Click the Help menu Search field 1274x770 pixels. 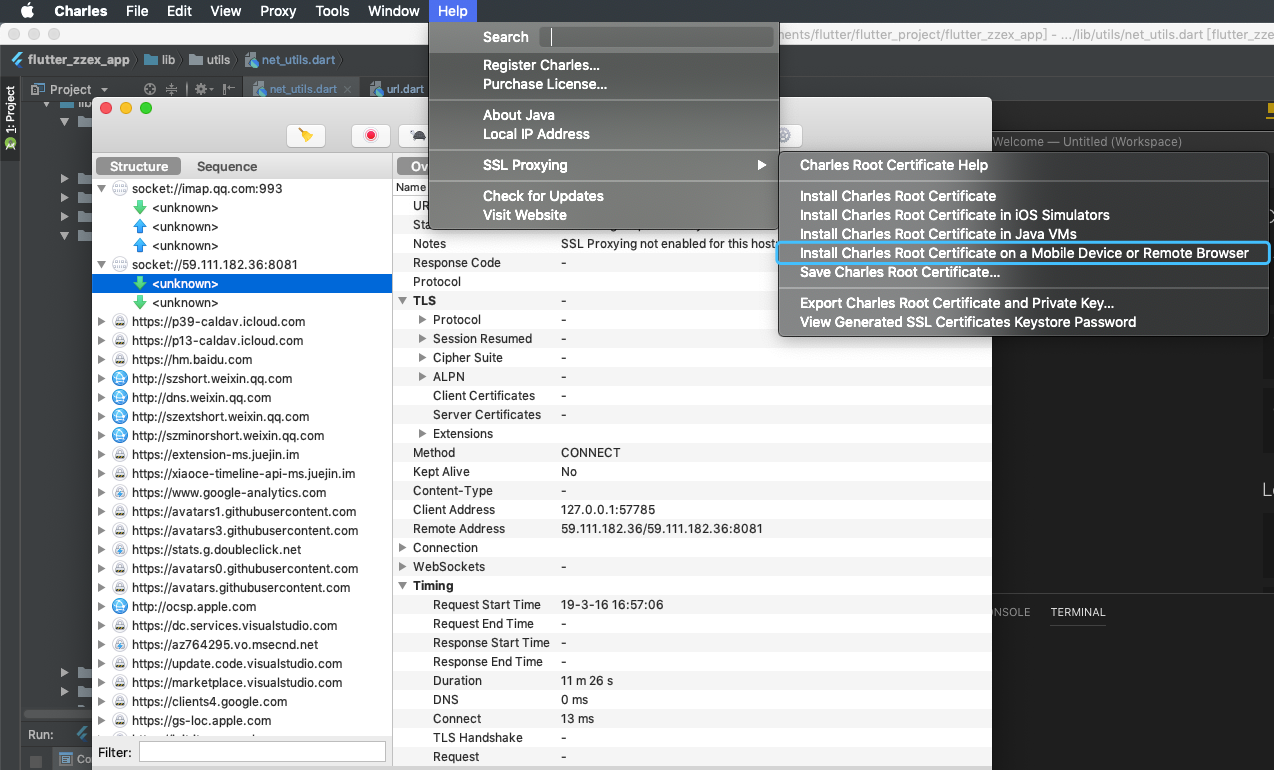pyautogui.click(x=657, y=37)
